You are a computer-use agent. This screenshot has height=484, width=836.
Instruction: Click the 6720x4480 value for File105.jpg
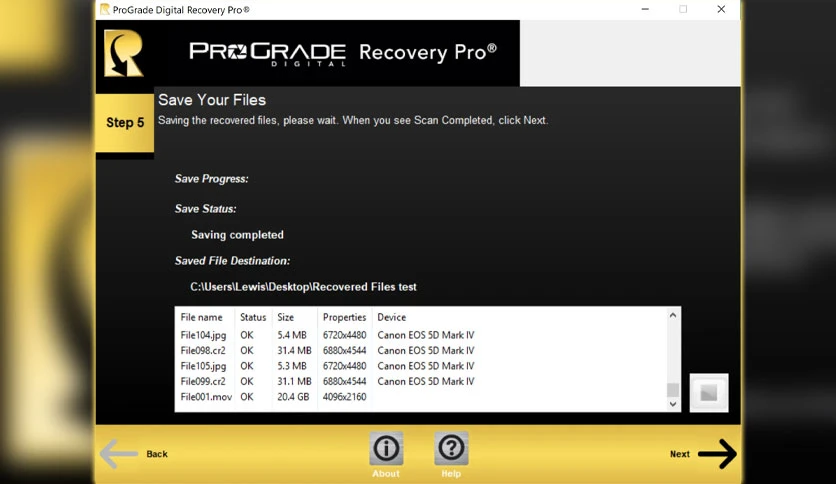344,366
